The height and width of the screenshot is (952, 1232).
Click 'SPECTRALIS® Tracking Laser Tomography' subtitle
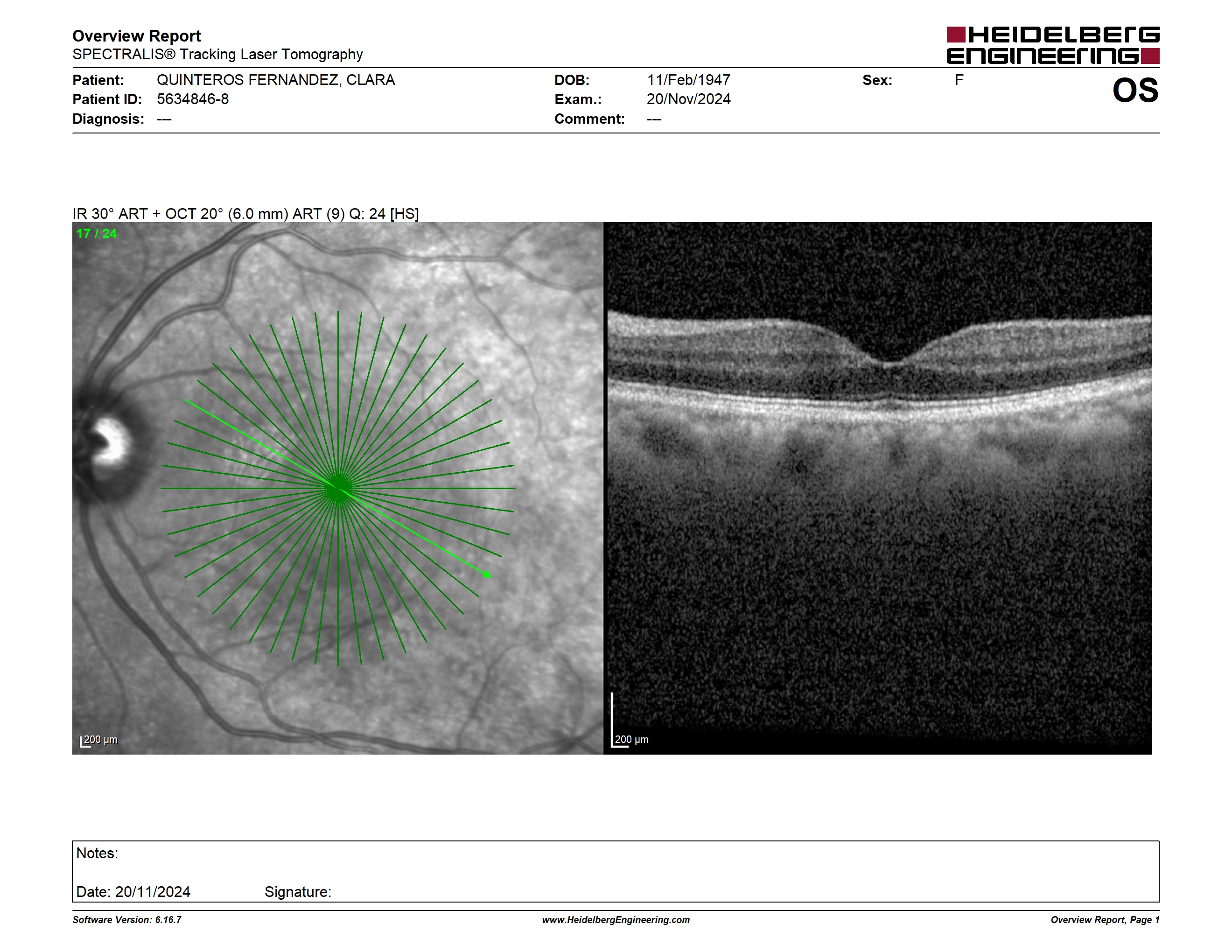point(217,54)
